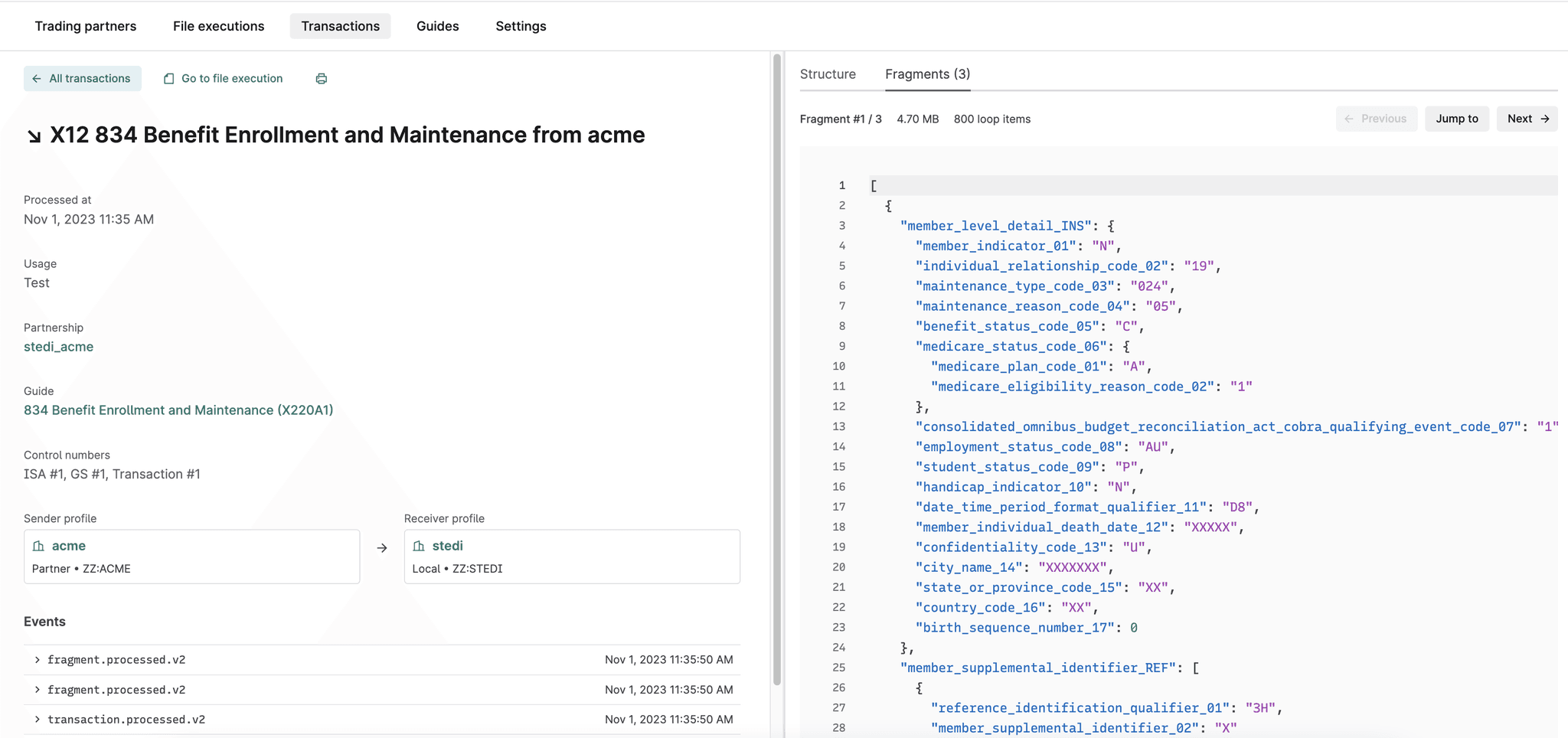Open the stedi_acme partnership link
This screenshot has height=738, width=1568.
pyautogui.click(x=58, y=346)
